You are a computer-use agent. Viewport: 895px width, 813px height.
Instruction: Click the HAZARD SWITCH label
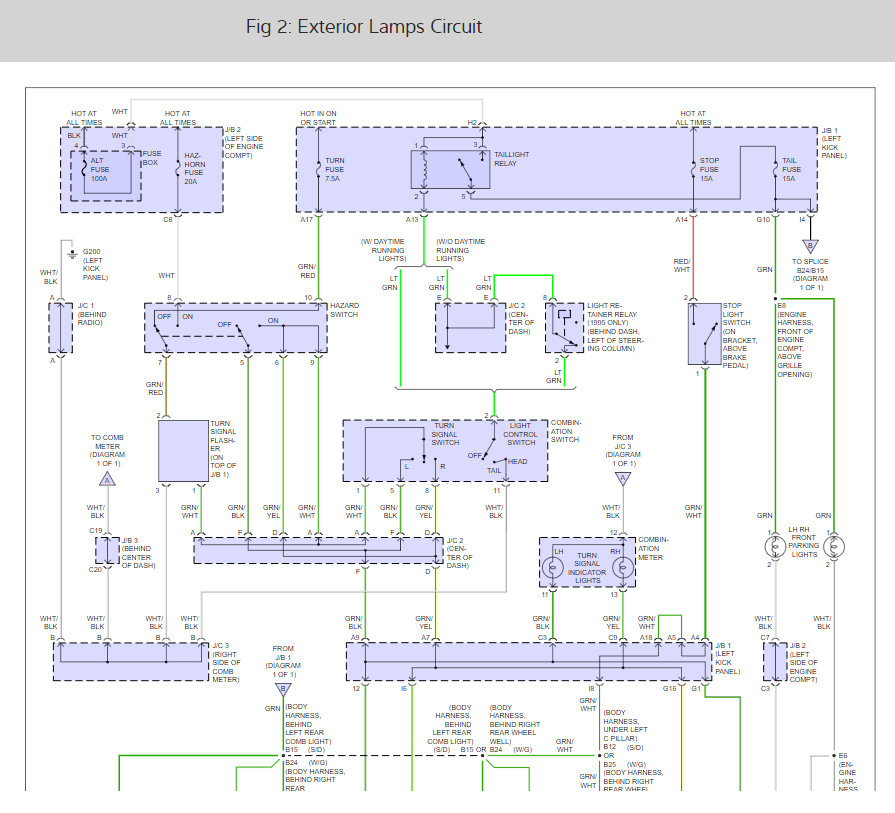(x=344, y=310)
